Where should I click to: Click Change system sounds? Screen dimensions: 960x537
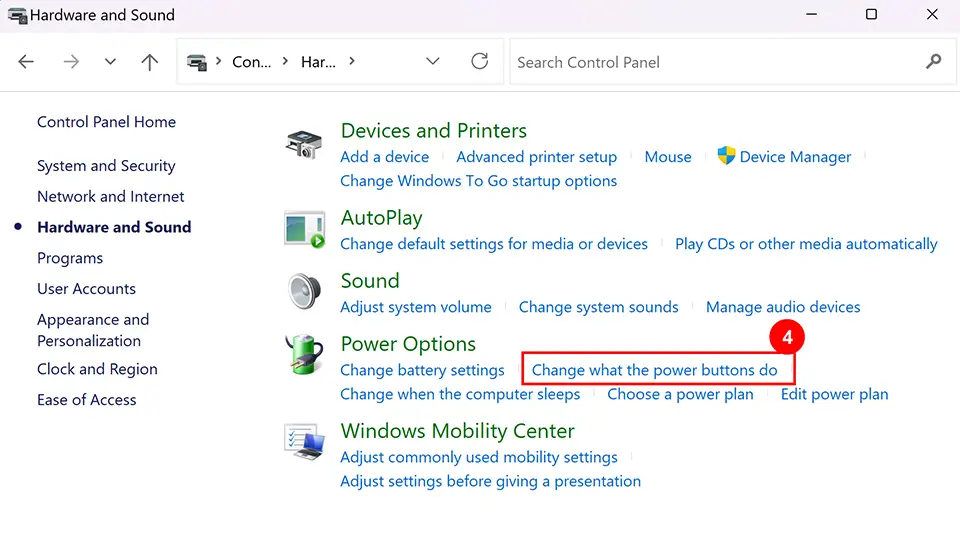pyautogui.click(x=598, y=307)
